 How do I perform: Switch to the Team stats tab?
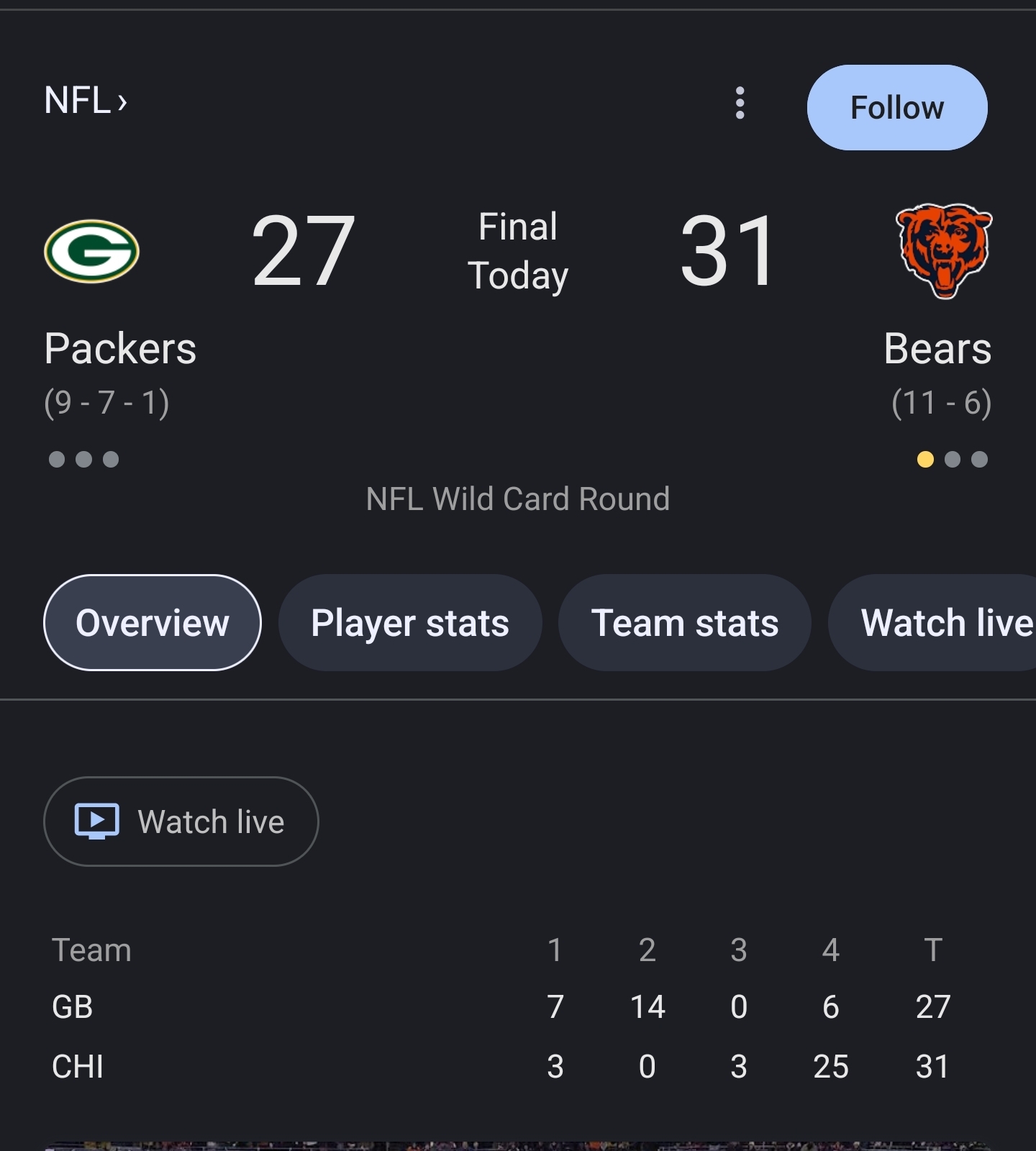pos(685,622)
